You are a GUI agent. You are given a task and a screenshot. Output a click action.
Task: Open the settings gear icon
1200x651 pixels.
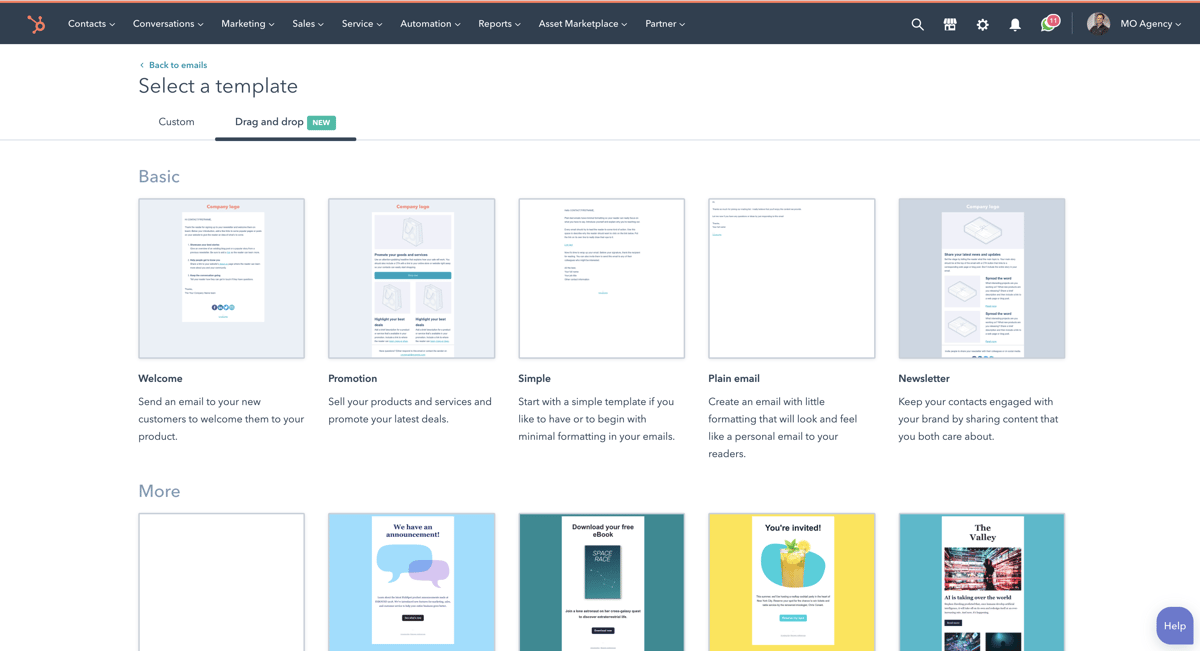(982, 24)
